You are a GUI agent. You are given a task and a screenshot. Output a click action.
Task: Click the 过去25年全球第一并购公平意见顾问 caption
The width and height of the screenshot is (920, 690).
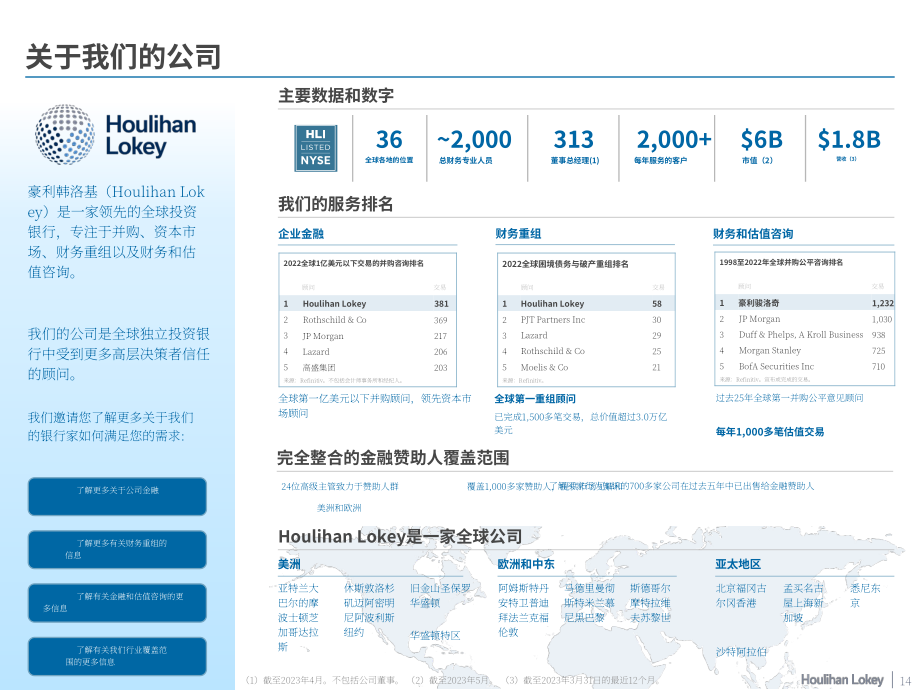pyautogui.click(x=789, y=398)
